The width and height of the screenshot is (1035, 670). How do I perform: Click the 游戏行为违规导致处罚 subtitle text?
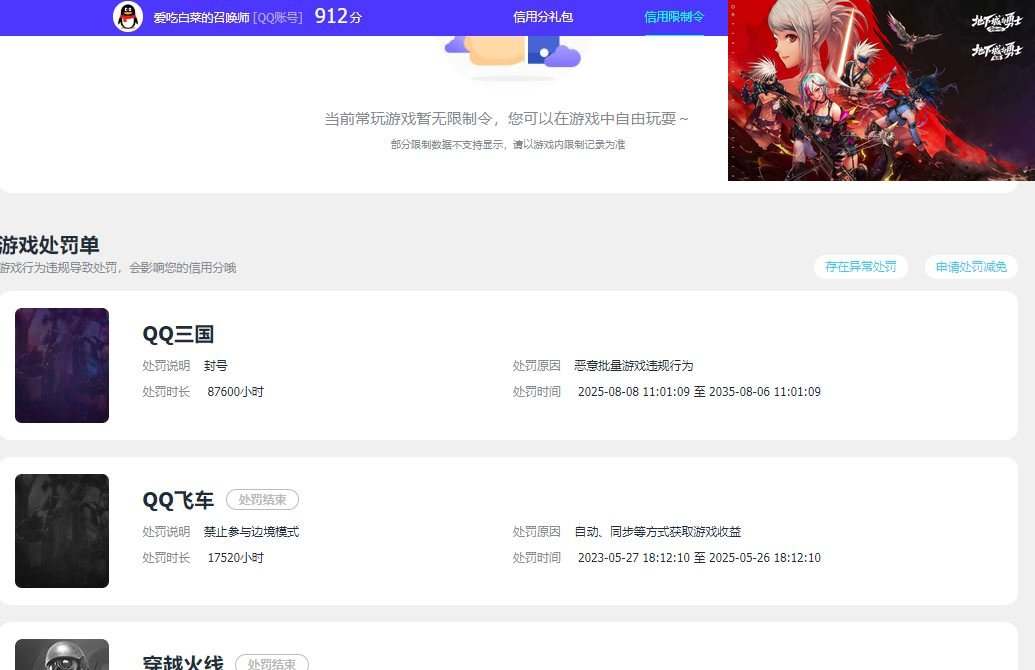[x=118, y=267]
